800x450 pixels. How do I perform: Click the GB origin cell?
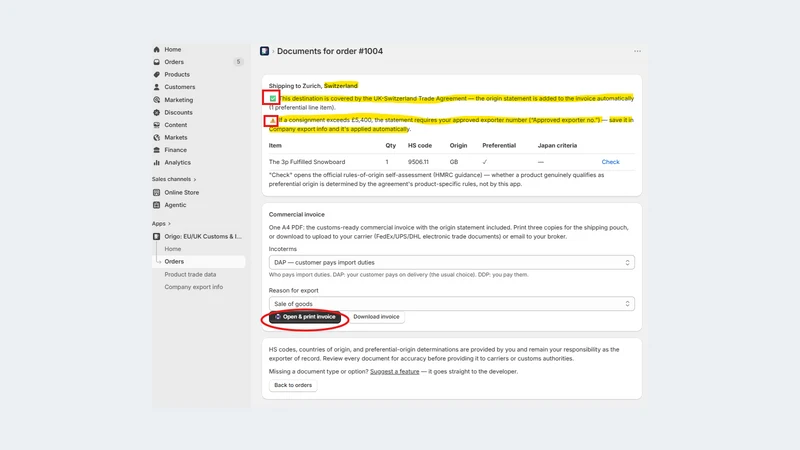[x=454, y=162]
